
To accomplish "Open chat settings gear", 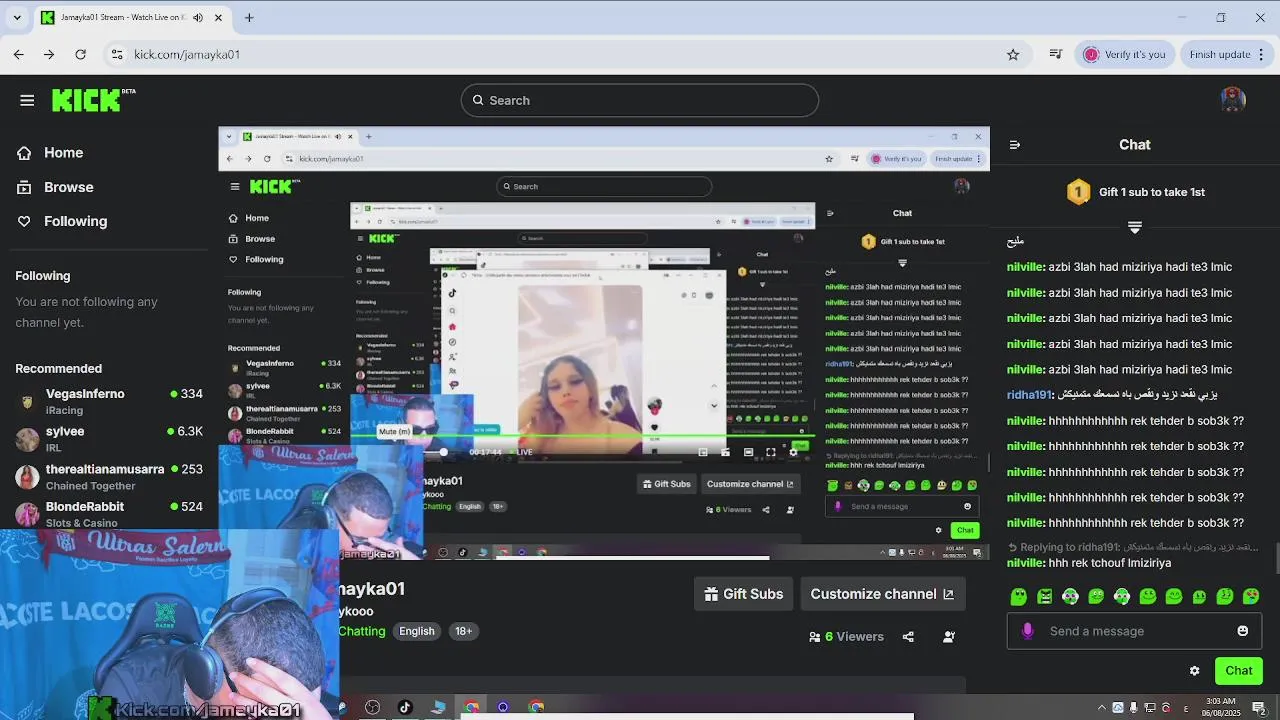I will 1194,671.
